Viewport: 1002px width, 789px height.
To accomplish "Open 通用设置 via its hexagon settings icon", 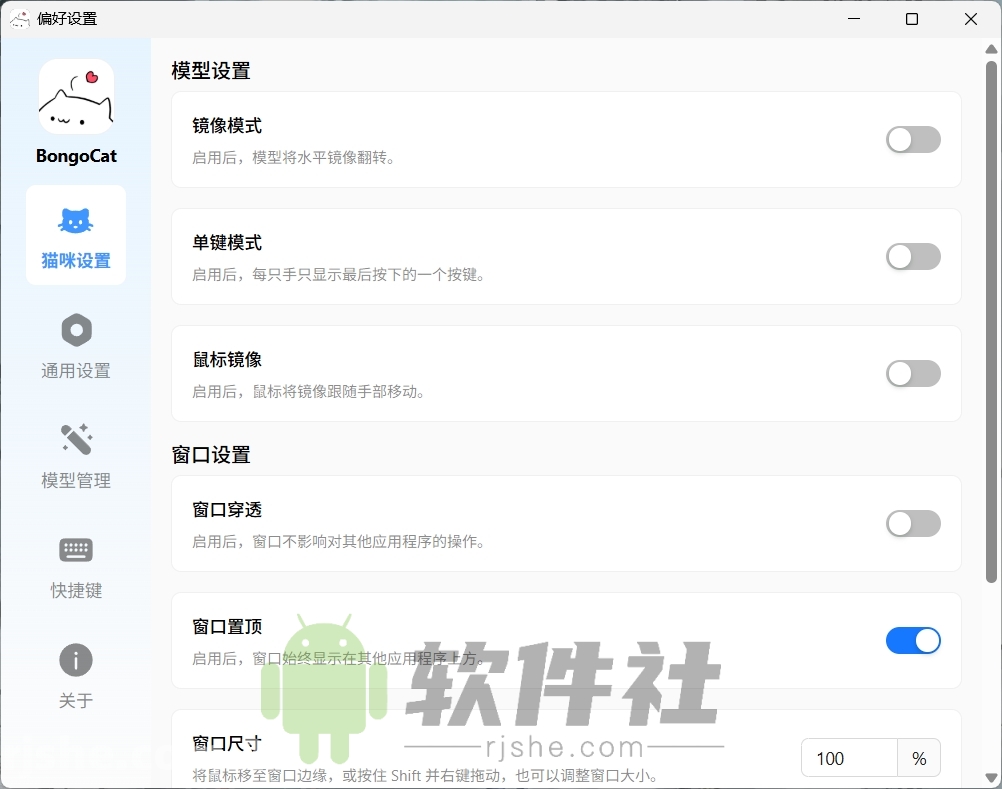I will (76, 330).
